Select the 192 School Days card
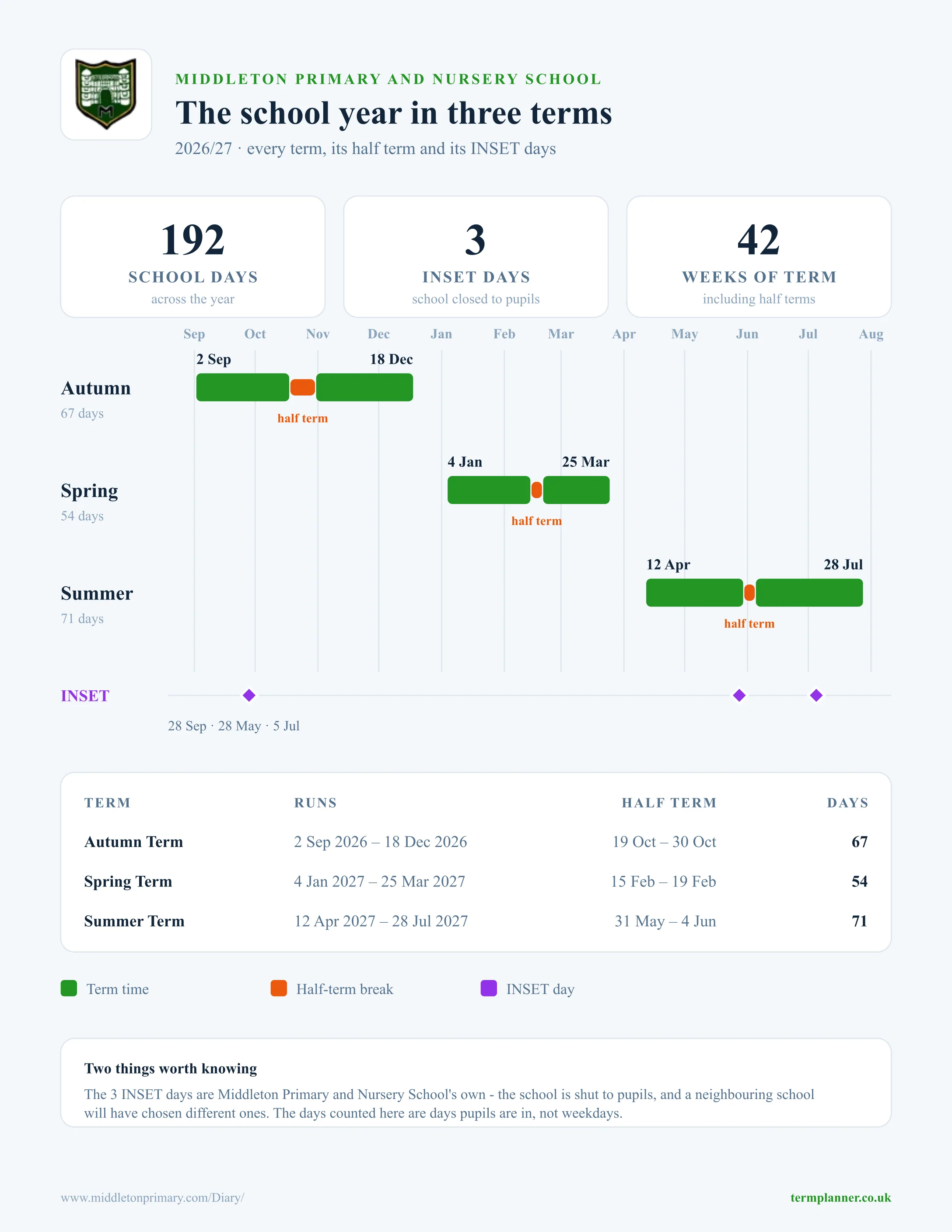 pyautogui.click(x=193, y=257)
